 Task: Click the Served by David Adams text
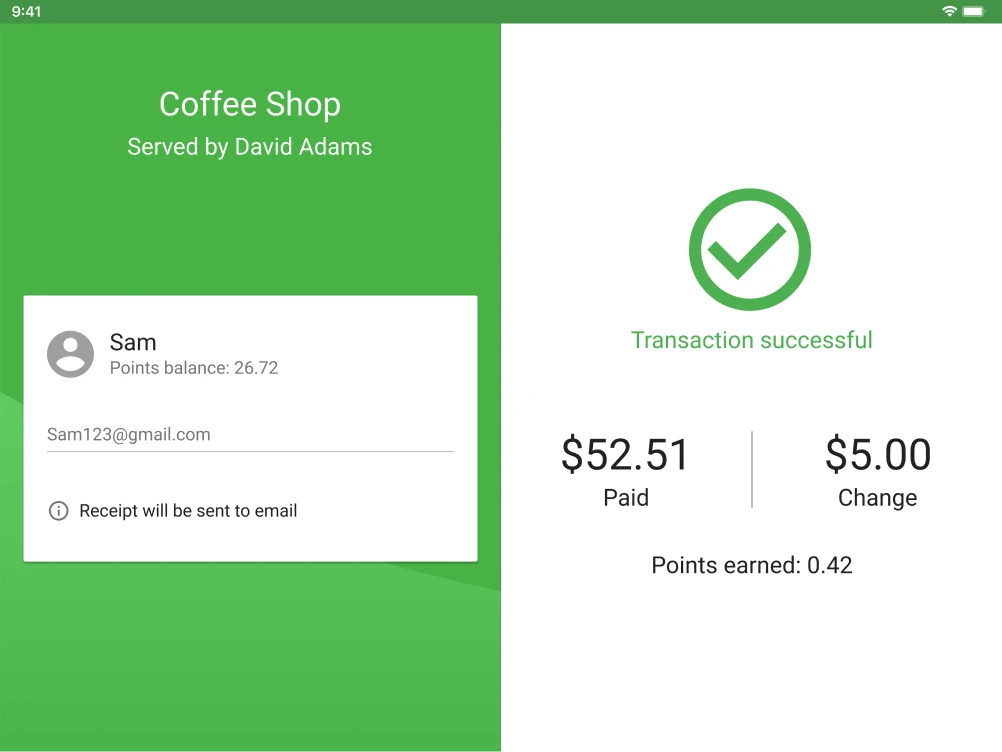tap(250, 147)
